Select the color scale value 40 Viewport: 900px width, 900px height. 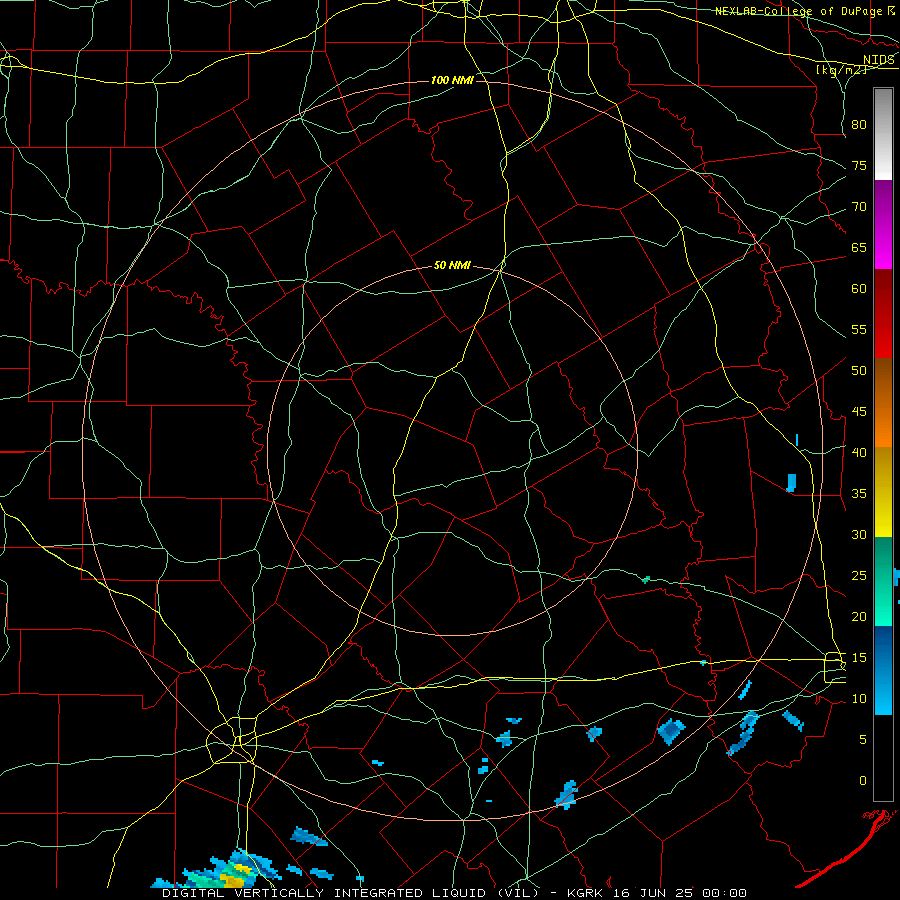[x=859, y=452]
